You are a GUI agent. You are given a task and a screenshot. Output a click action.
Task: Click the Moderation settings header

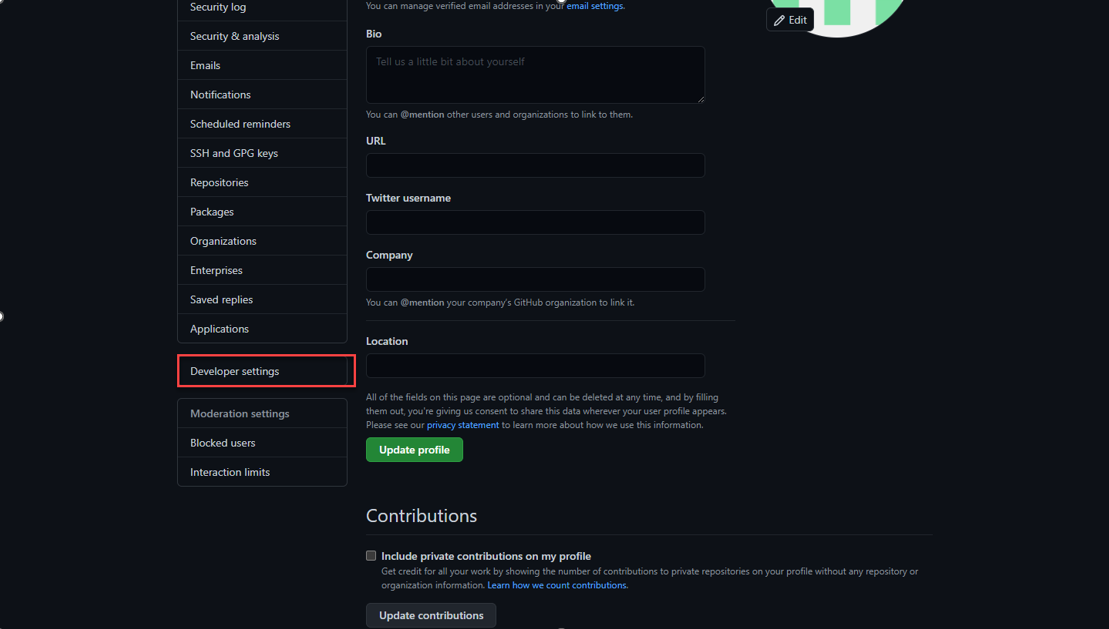point(262,413)
